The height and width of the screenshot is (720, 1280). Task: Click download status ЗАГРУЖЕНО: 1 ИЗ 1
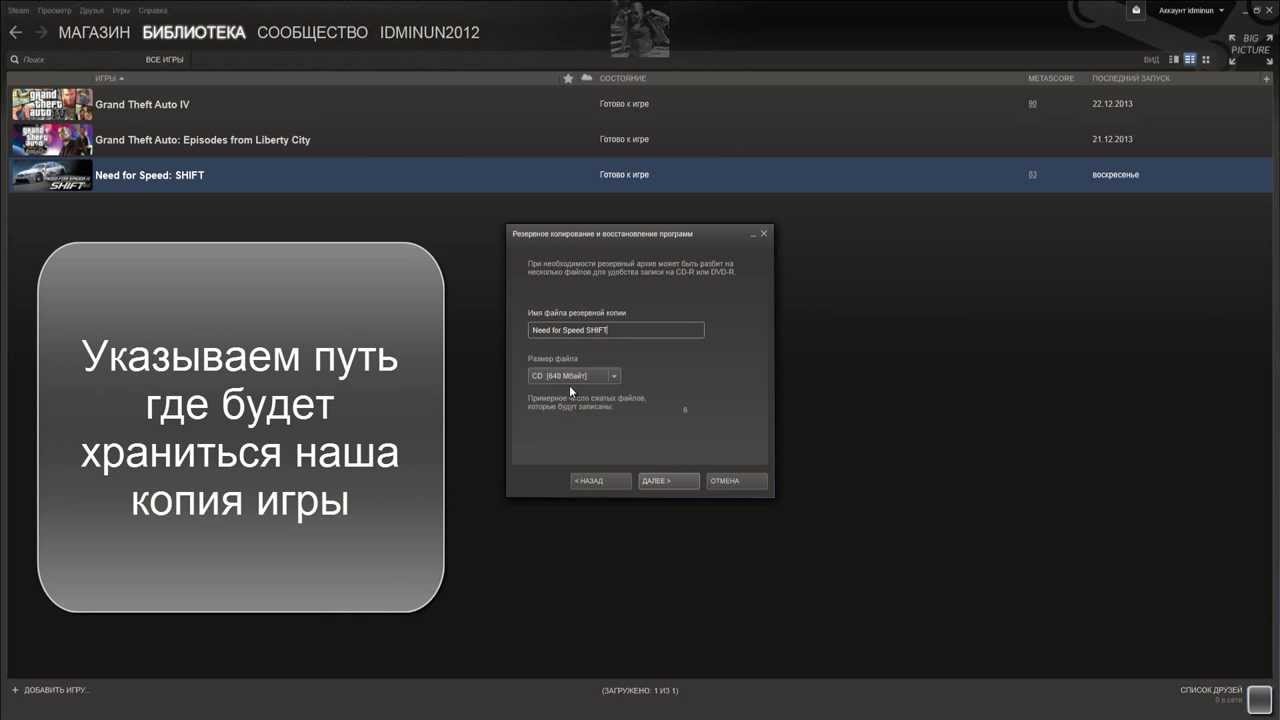click(x=640, y=691)
